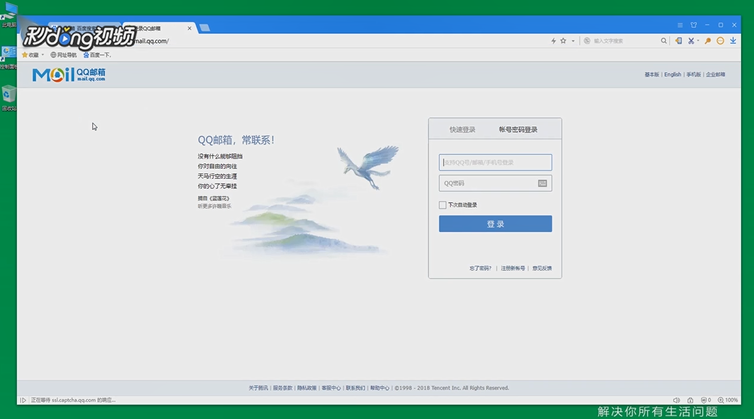Click the ad-block shield counter in status bar

(x=705, y=400)
